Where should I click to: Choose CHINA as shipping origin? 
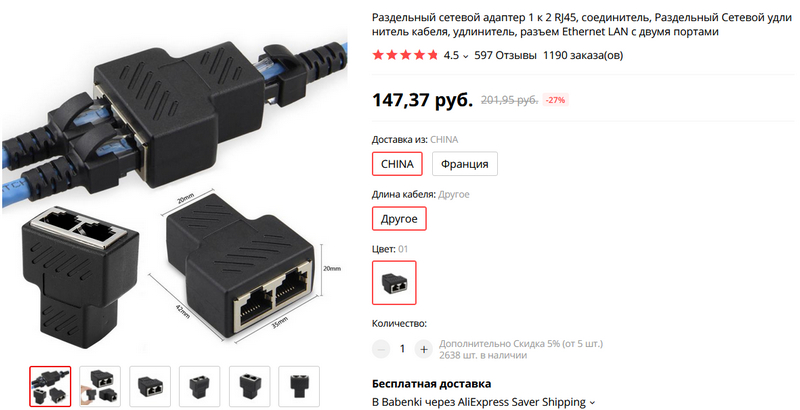(x=397, y=164)
